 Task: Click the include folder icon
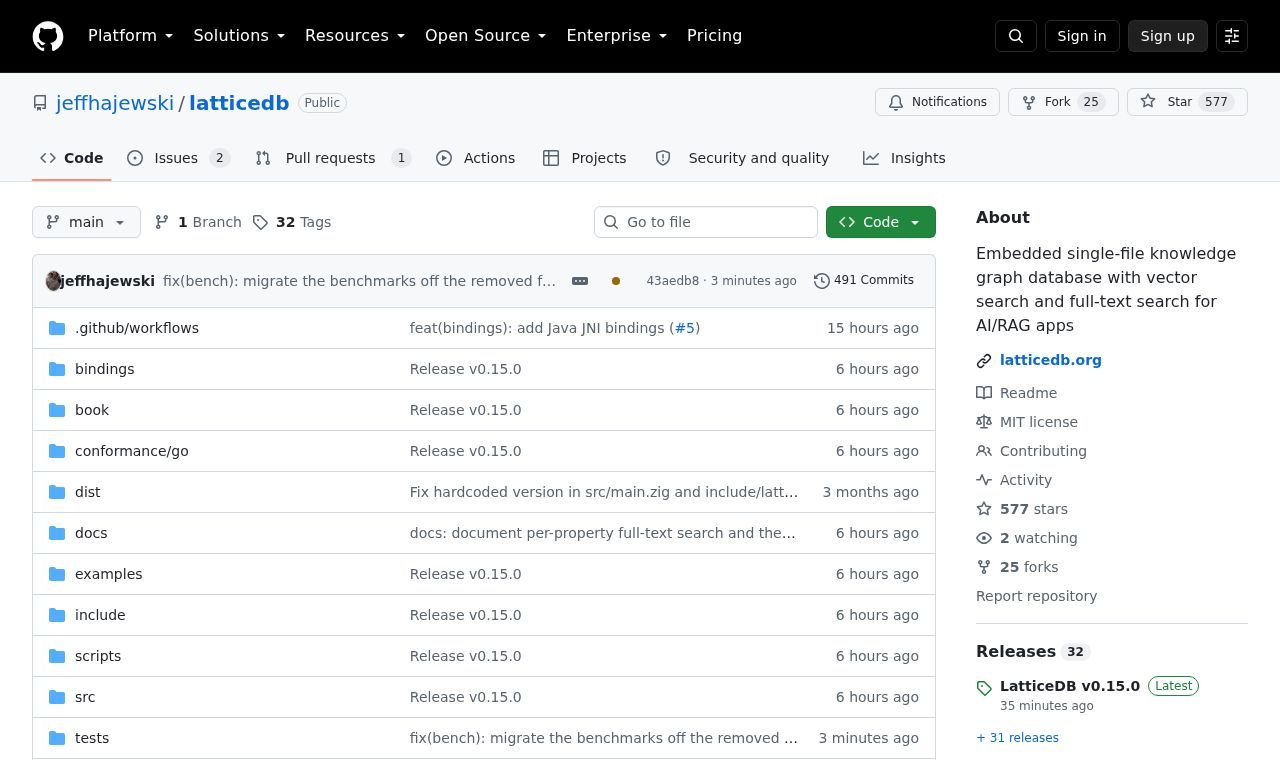57,615
